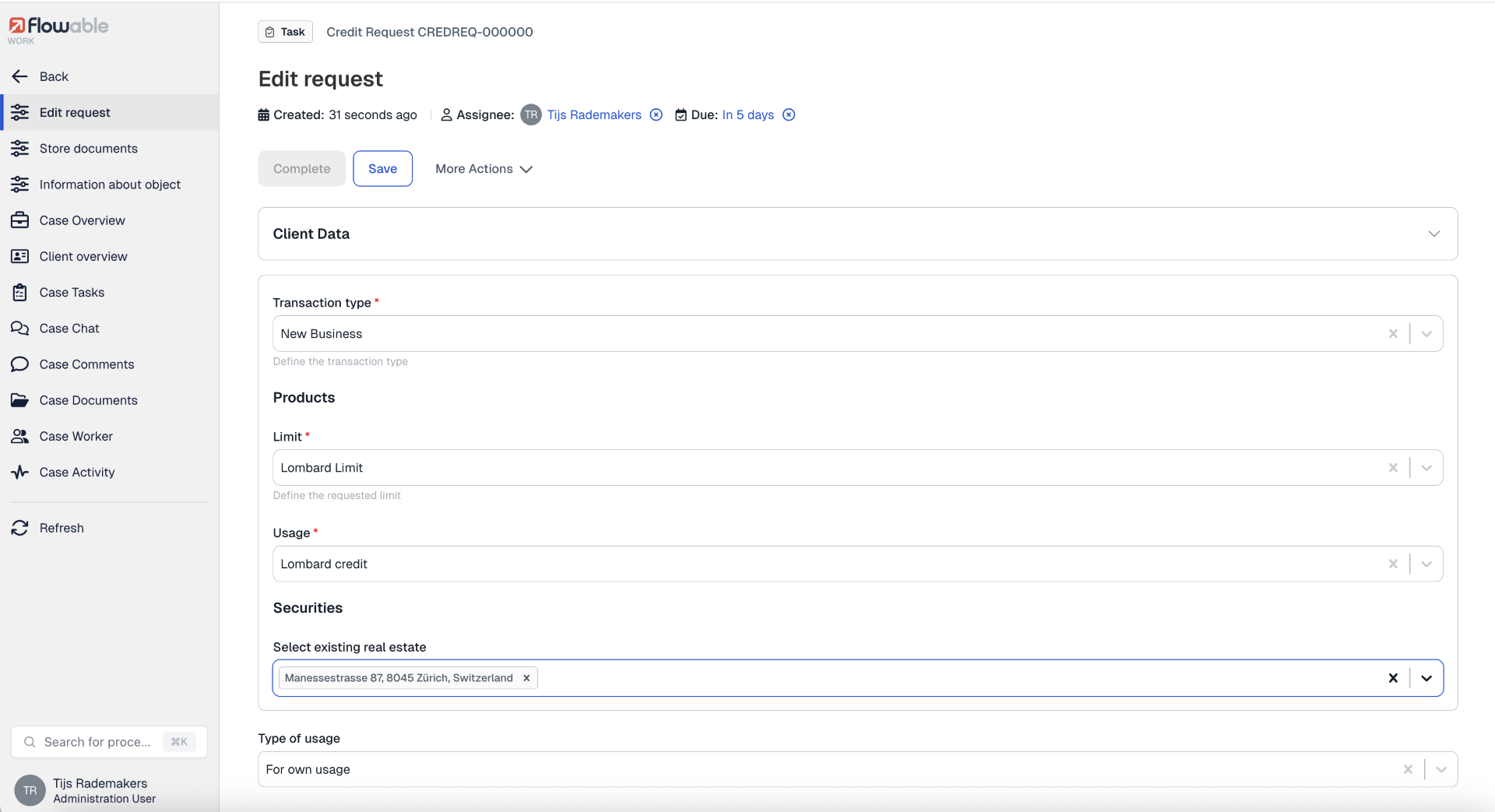Click the Complete button
This screenshot has height=812, width=1495.
coord(301,169)
